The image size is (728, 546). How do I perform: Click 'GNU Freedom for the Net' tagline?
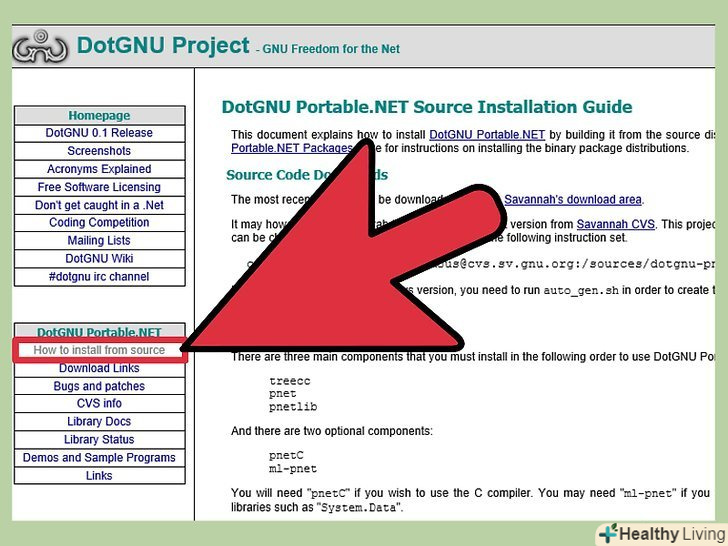[331, 49]
